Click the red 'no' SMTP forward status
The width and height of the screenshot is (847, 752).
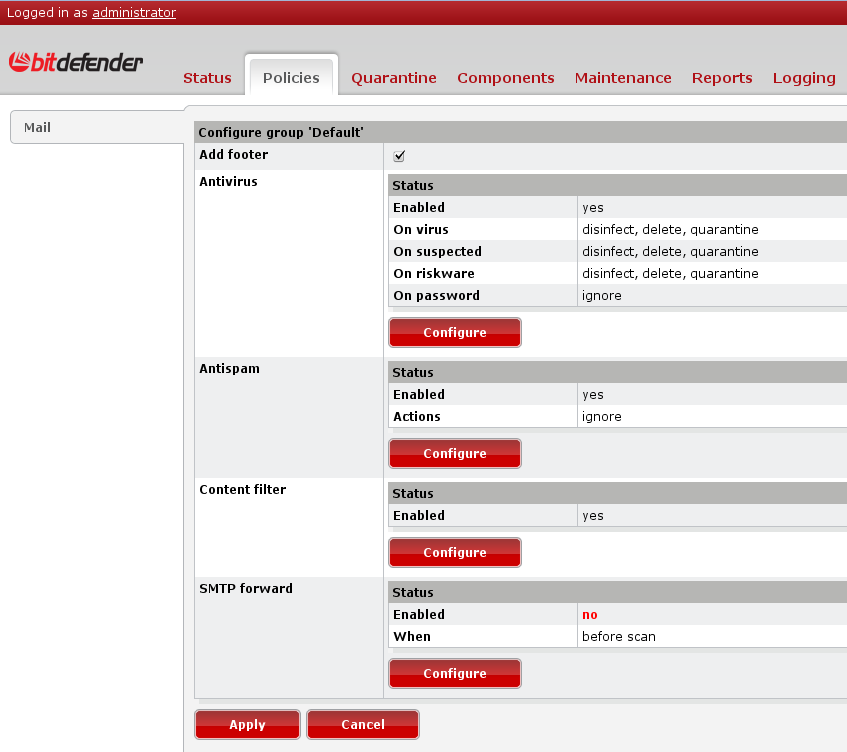[x=590, y=615]
